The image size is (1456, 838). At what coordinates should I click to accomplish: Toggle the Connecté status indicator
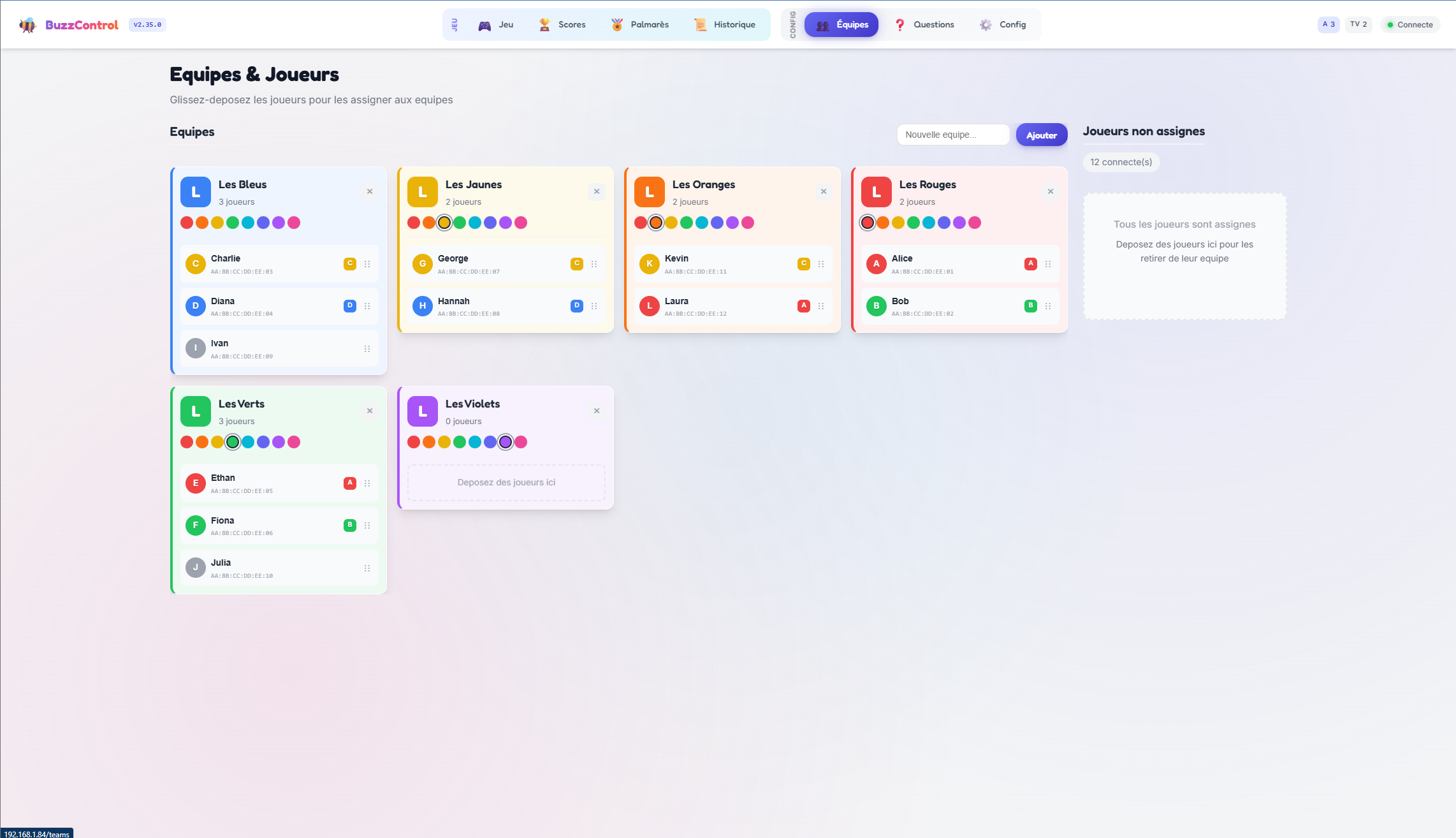click(1410, 24)
